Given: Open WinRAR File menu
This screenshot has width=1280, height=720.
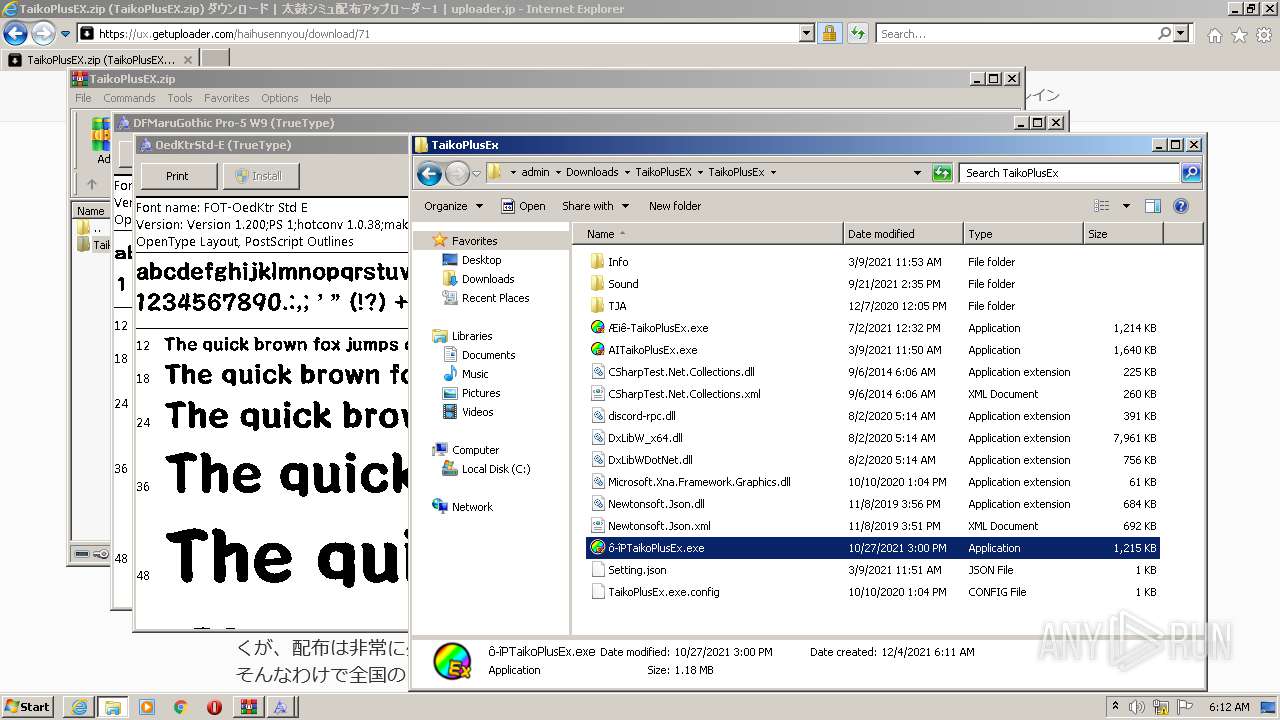Looking at the screenshot, I should point(83,98).
